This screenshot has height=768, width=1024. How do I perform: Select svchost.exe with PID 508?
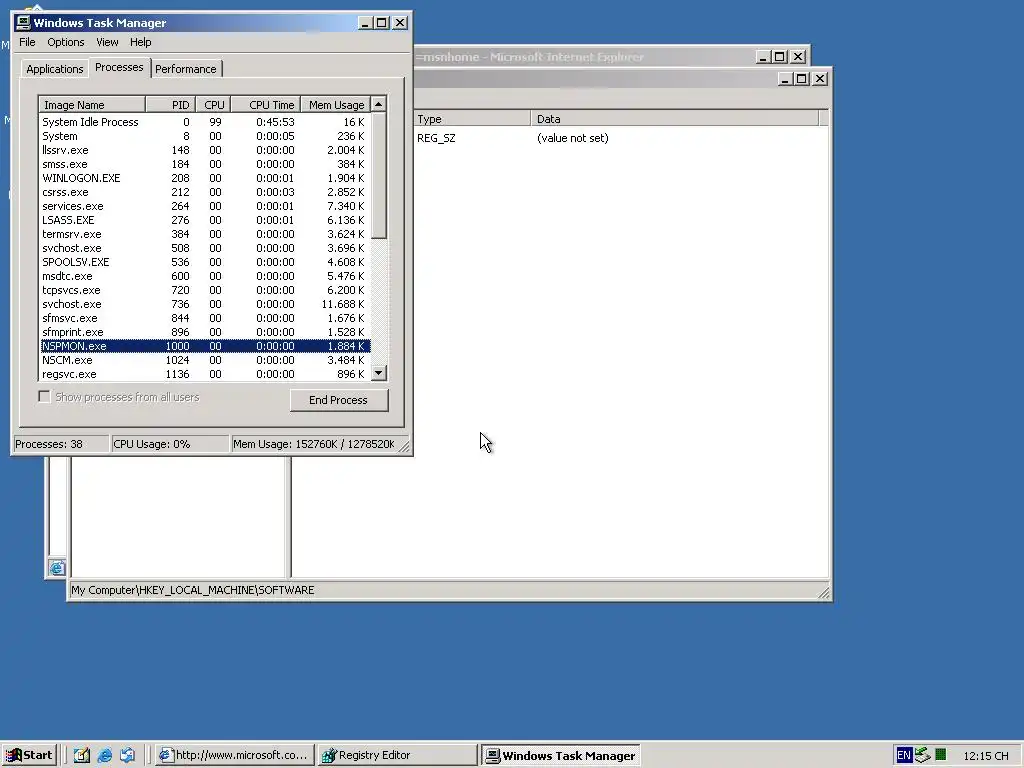[x=205, y=248]
